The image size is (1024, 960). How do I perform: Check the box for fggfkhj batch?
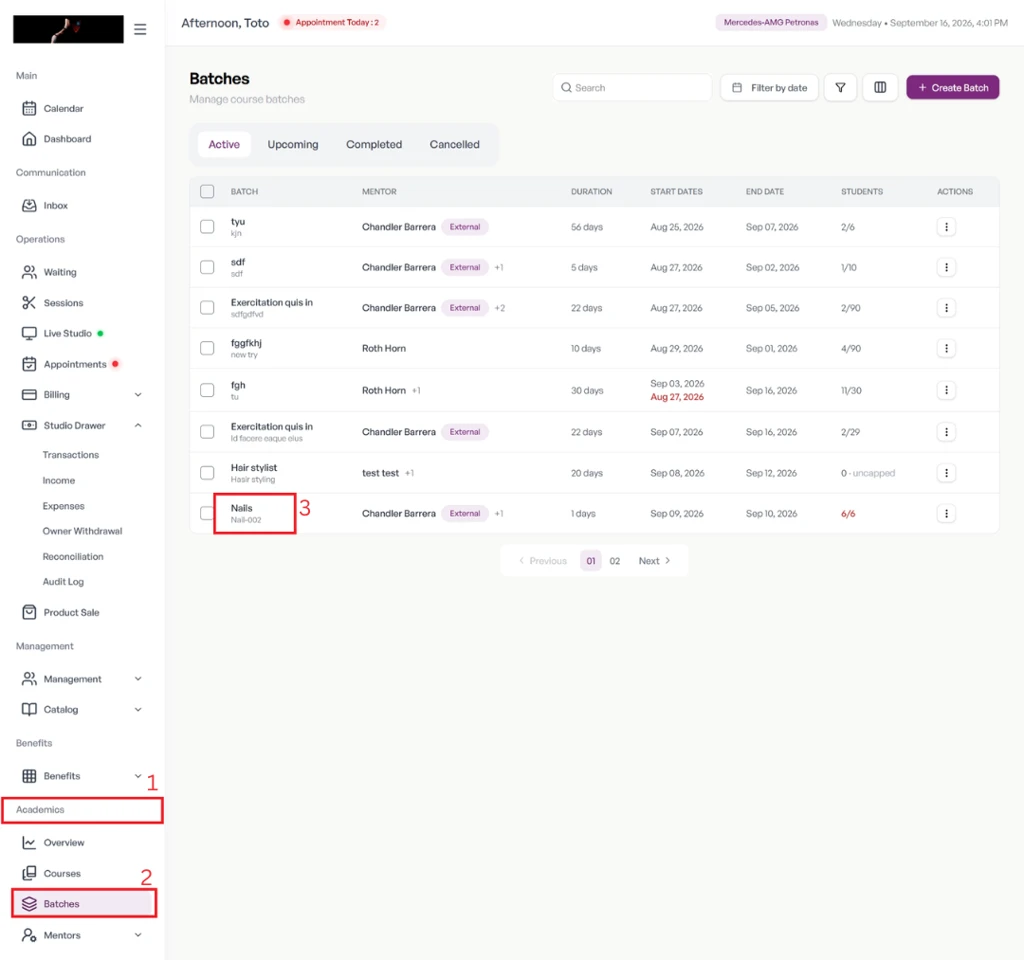pos(207,348)
